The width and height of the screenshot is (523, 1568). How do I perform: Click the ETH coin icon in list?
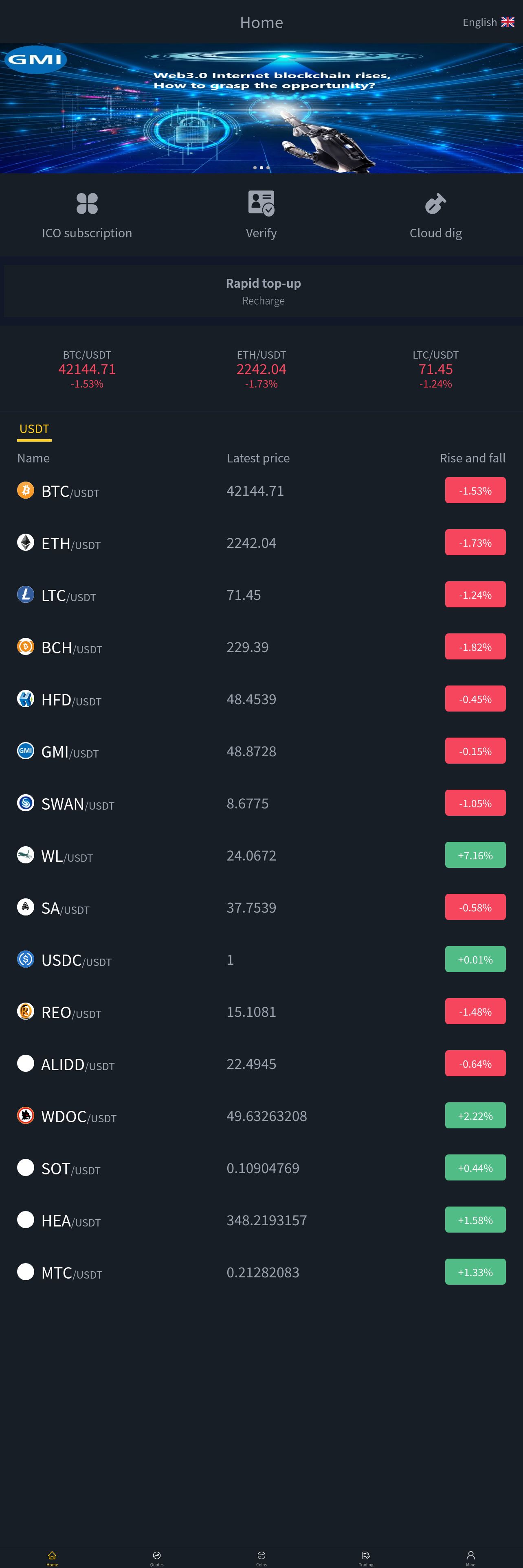tap(26, 542)
